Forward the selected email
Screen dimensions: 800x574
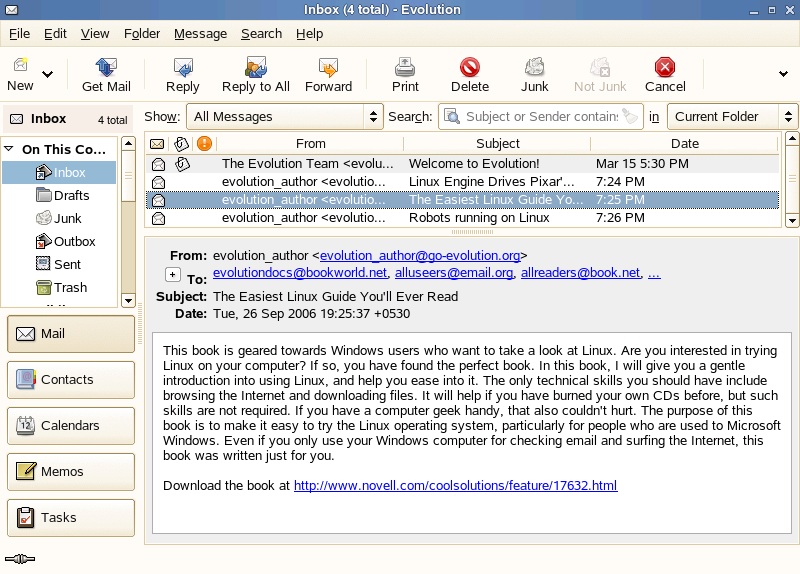coord(328,74)
